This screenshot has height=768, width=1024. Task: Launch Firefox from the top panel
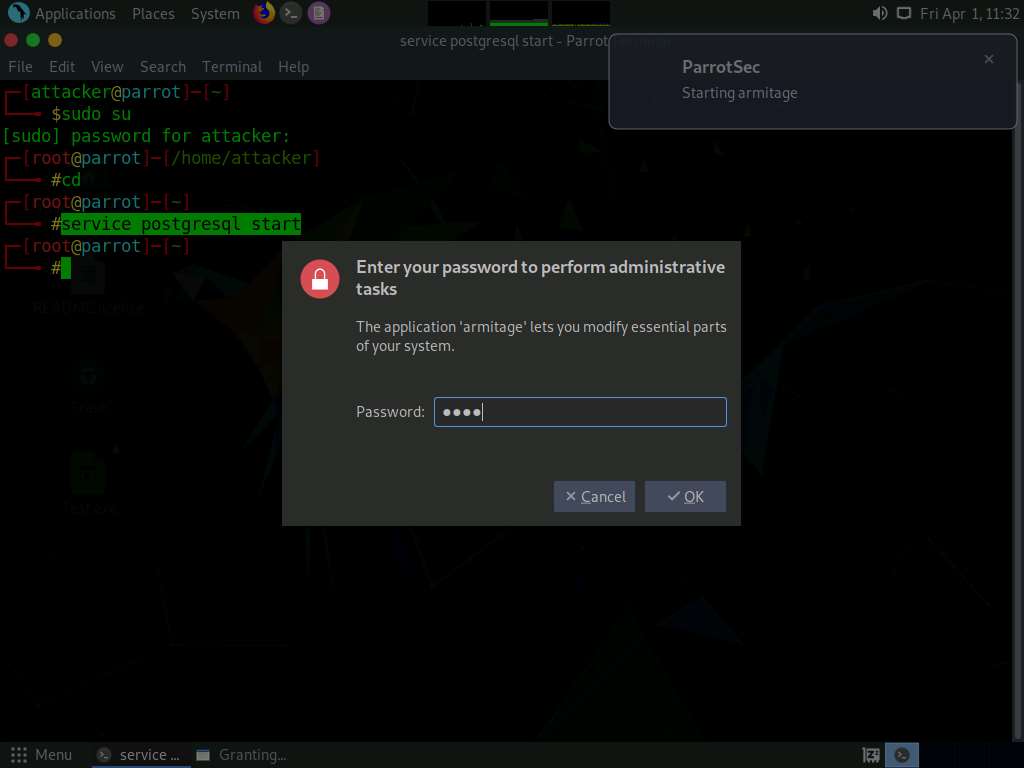264,13
